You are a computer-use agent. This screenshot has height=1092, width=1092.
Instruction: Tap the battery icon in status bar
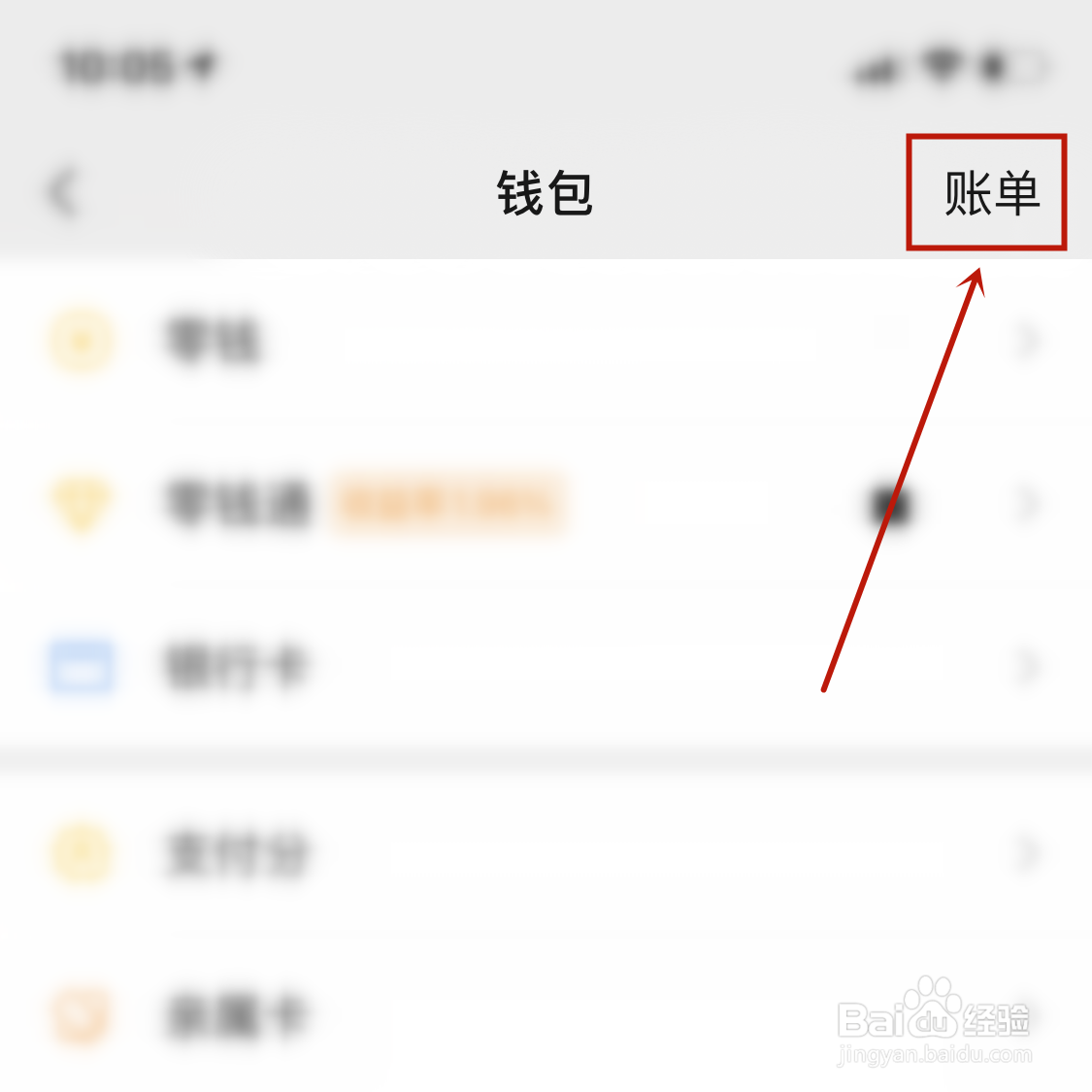[1013, 68]
